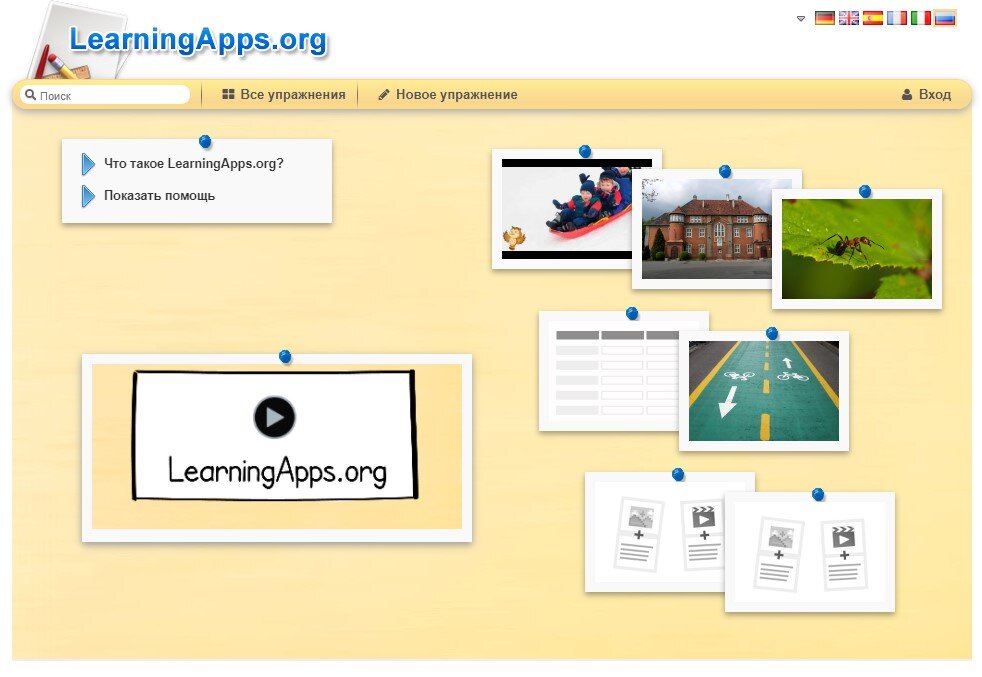Expand the language dropdown arrow
The image size is (982, 677).
pyautogui.click(x=800, y=19)
